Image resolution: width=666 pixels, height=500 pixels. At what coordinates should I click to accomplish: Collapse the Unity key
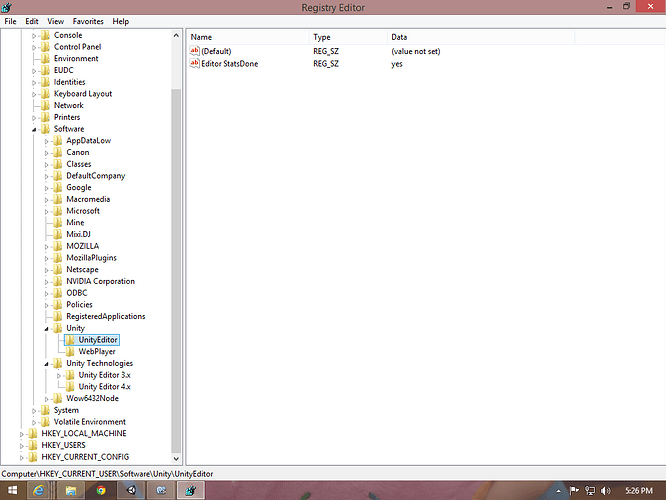click(46, 328)
